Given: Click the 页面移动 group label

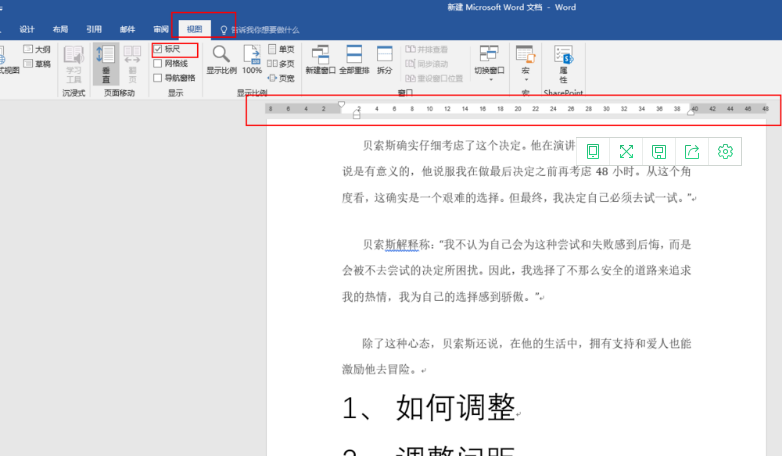Looking at the screenshot, I should click(x=119, y=93).
